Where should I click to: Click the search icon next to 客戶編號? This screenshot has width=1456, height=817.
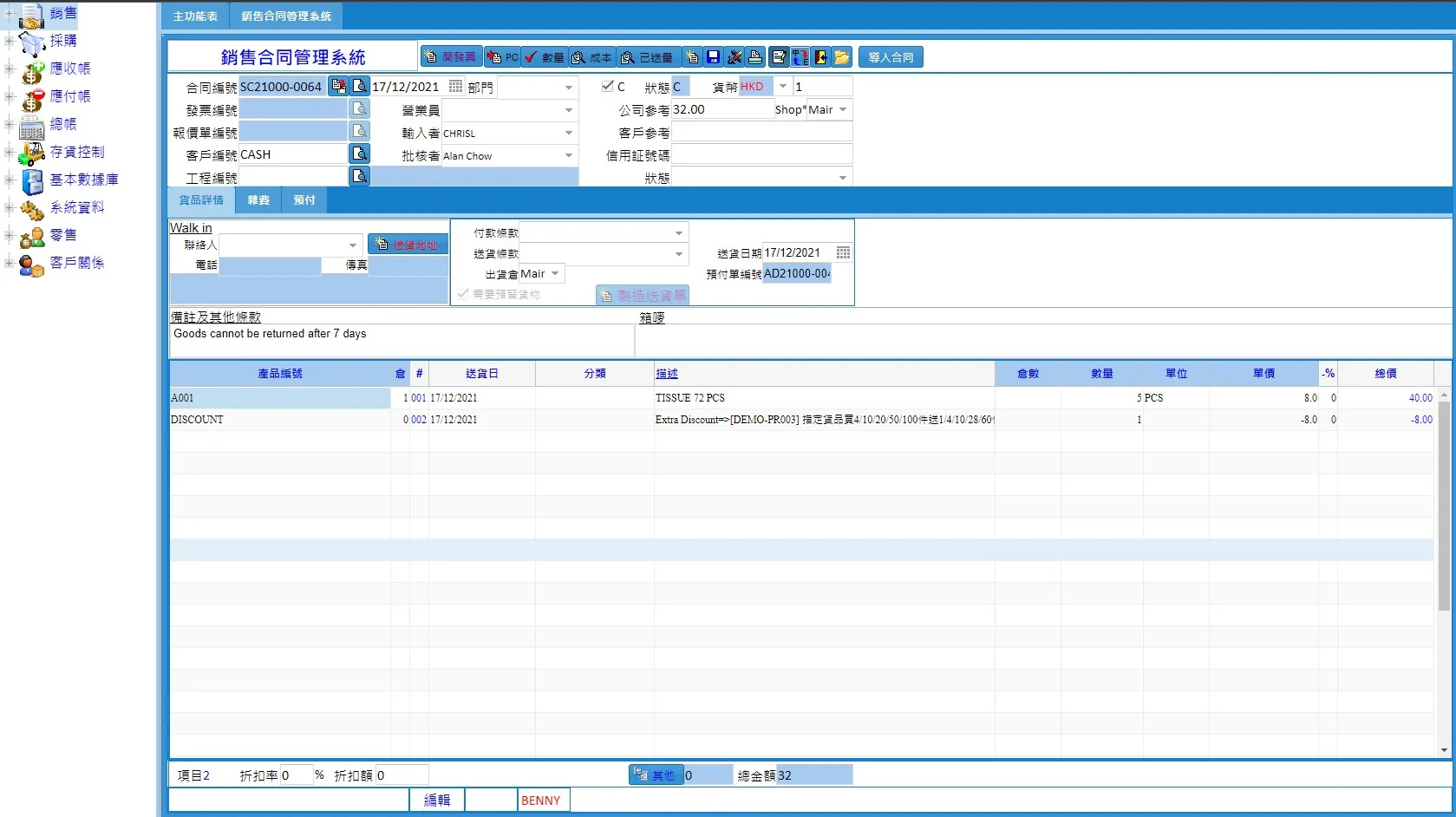pyautogui.click(x=359, y=154)
